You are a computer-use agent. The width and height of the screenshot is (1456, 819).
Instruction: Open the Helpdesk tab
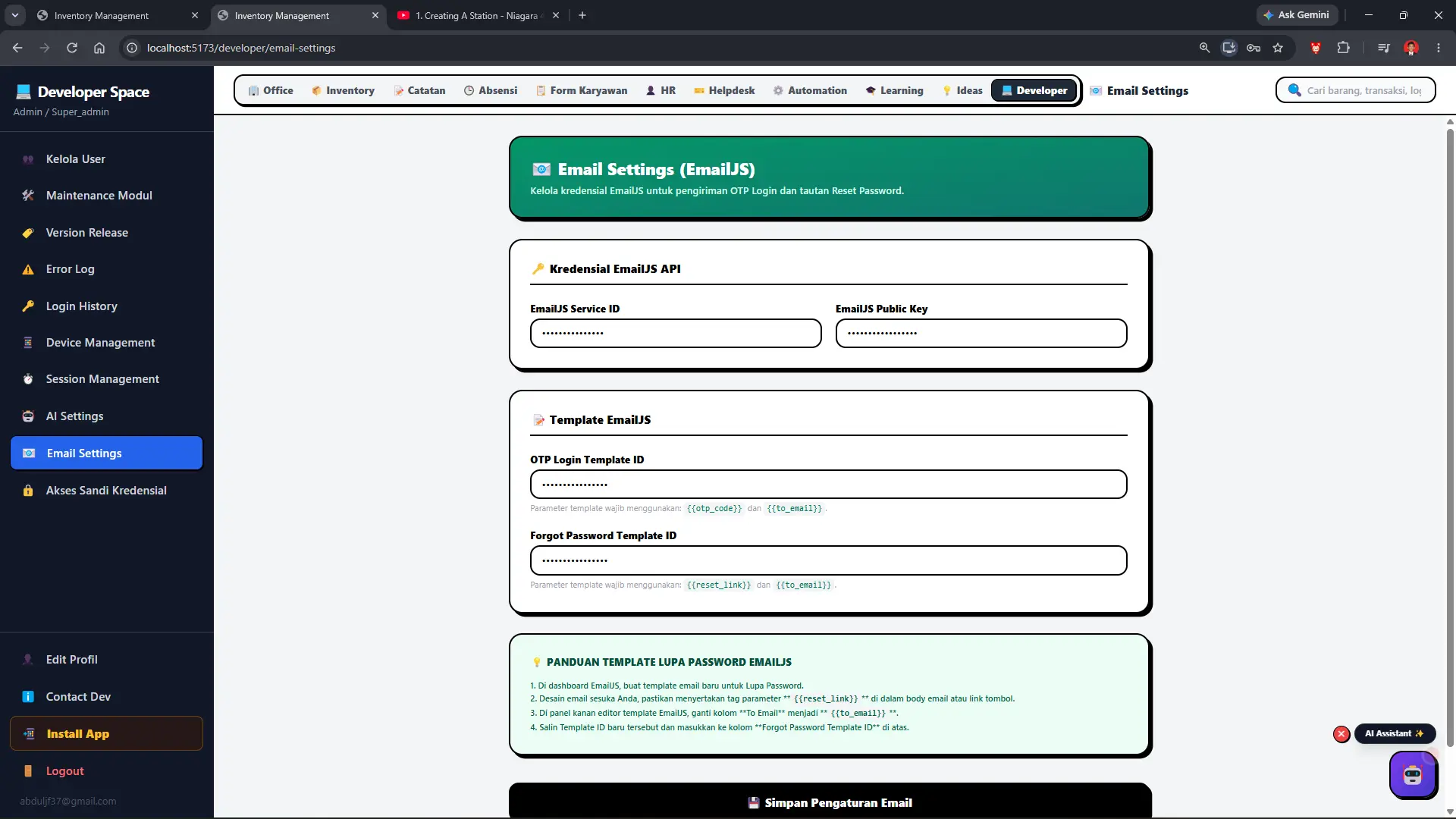pyautogui.click(x=724, y=90)
